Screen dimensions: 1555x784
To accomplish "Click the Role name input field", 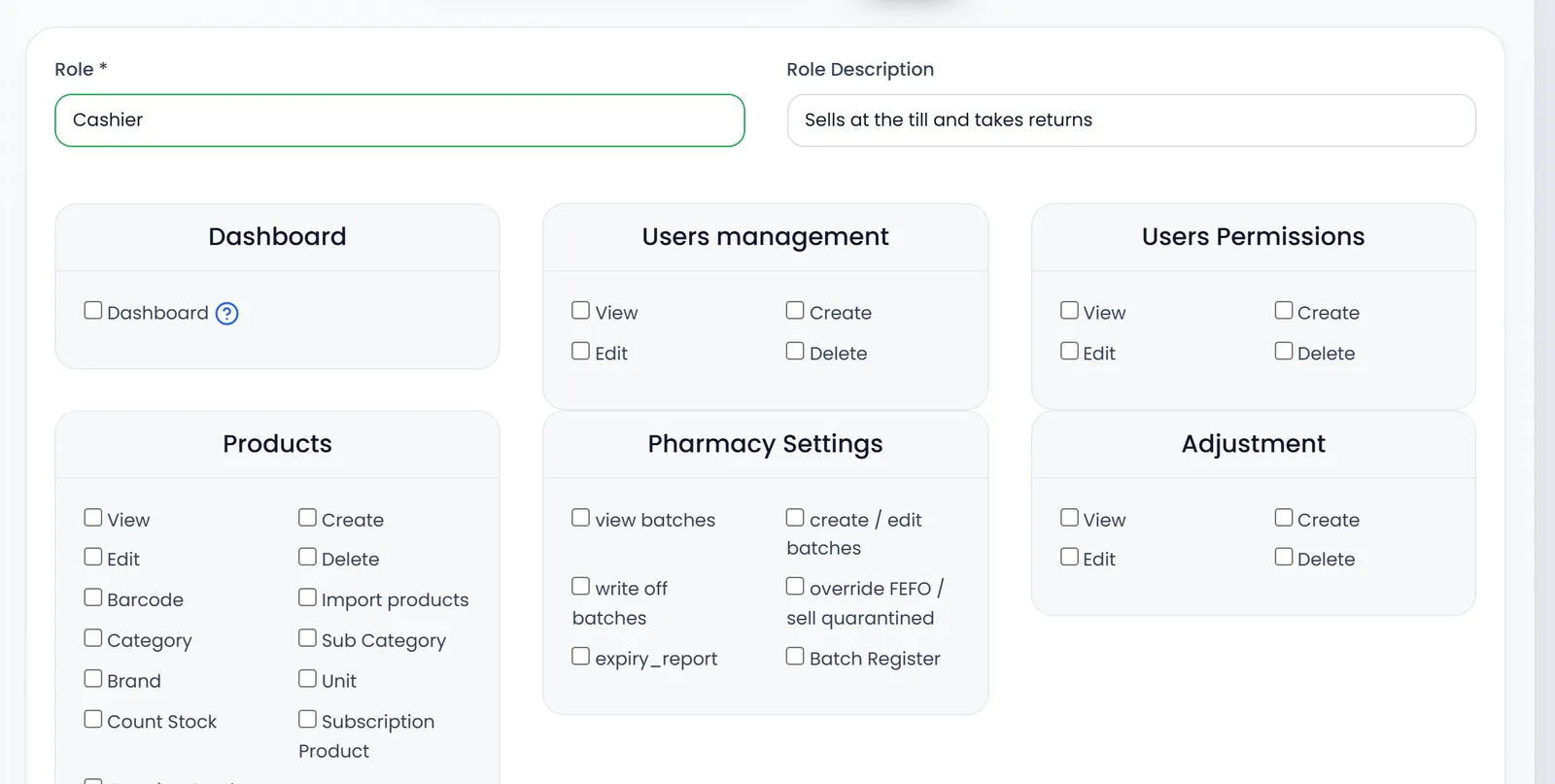I will 399,120.
